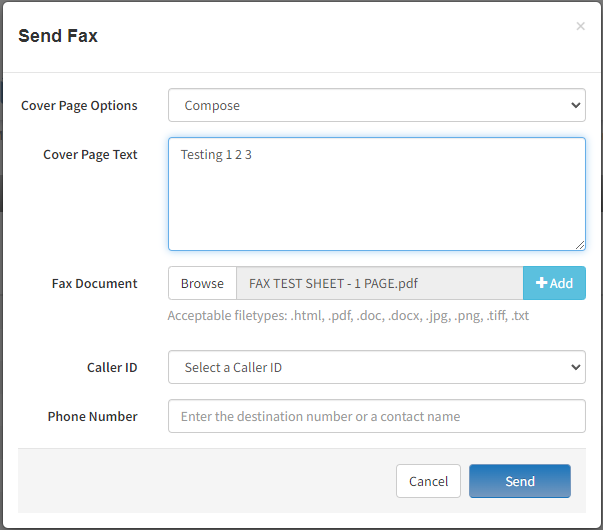Send the fax
The width and height of the screenshot is (603, 530).
click(x=520, y=481)
